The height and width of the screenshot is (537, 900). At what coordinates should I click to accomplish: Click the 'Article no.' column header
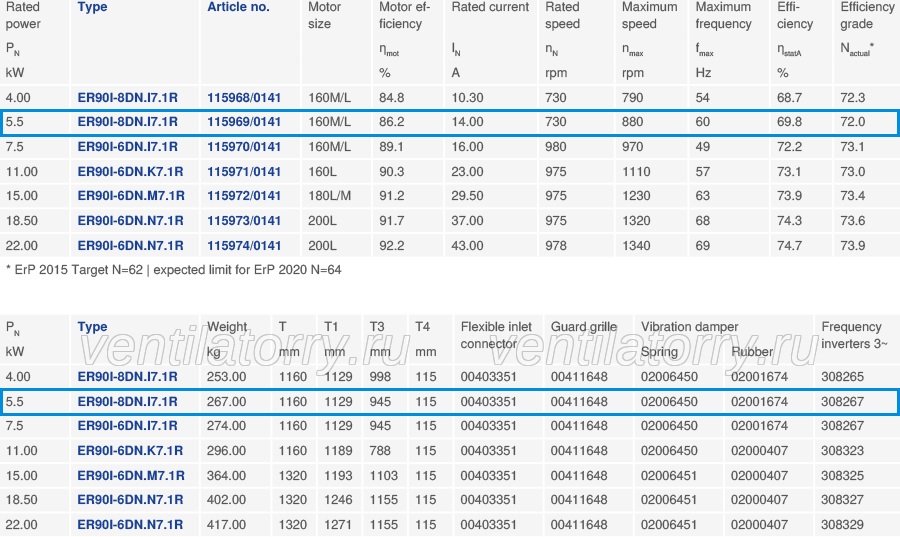coord(238,7)
